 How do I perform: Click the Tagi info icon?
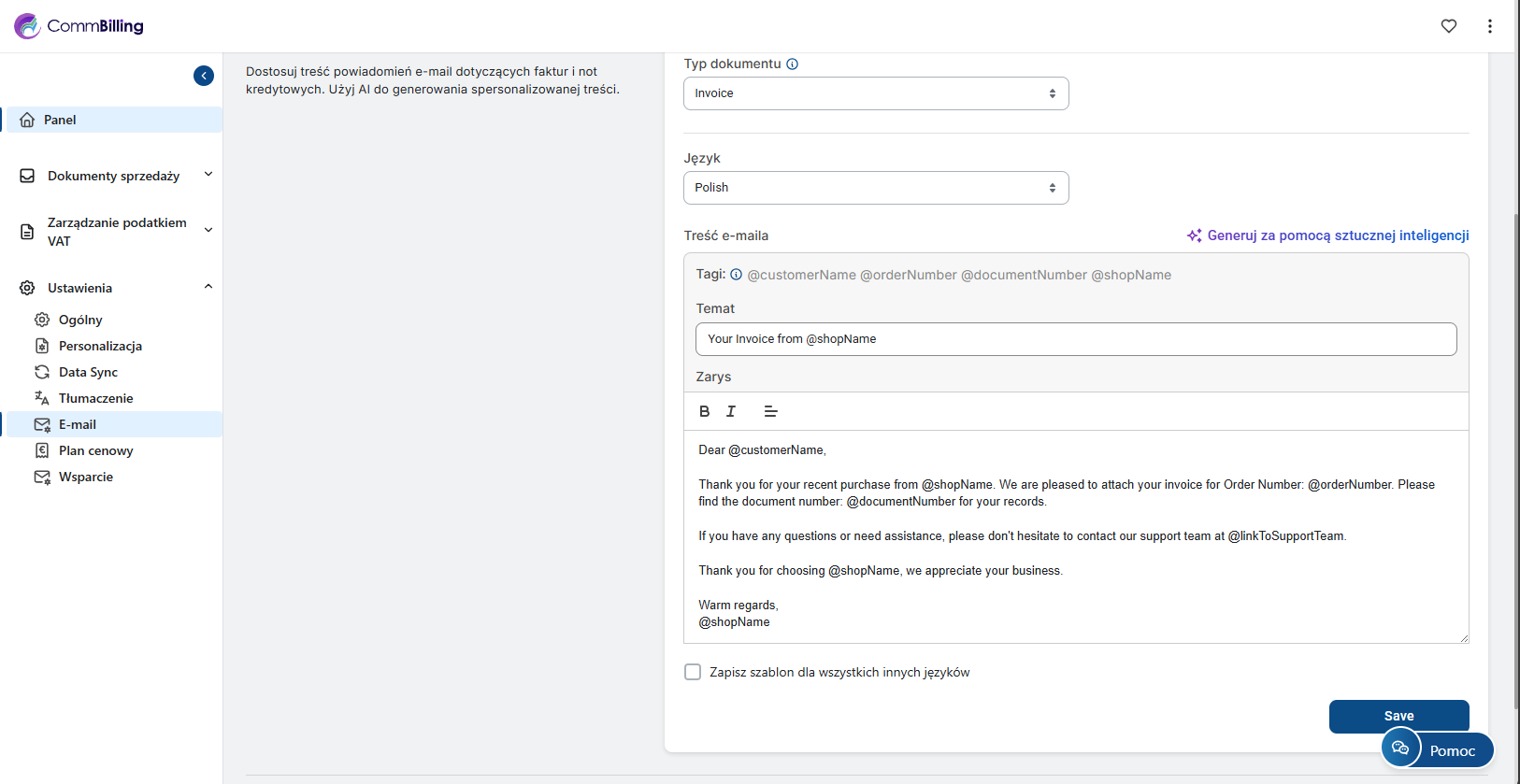736,275
